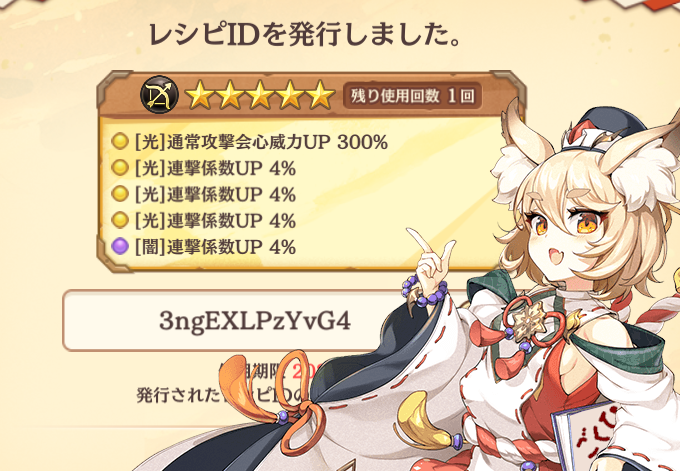Click the middle third gold star

click(x=260, y=95)
